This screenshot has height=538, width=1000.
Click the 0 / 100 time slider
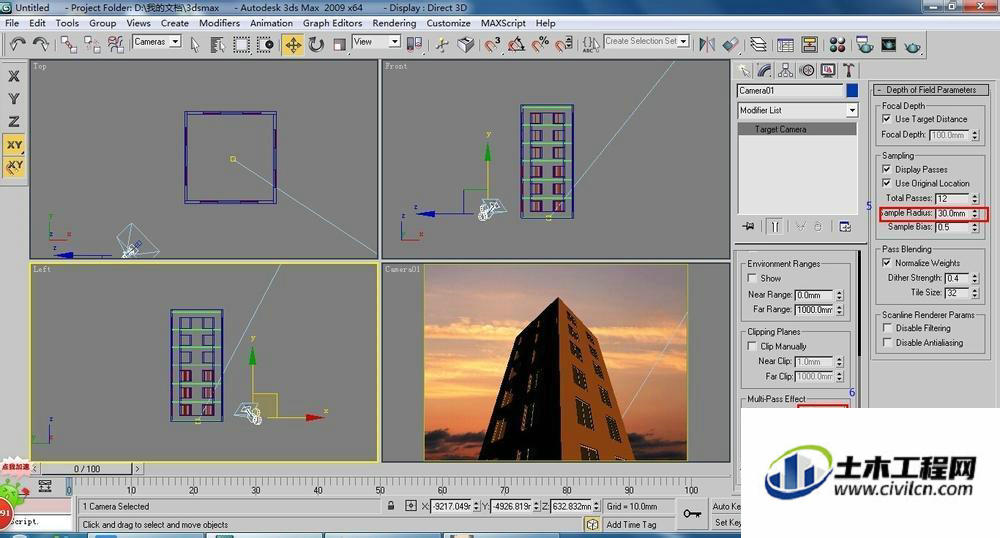coord(86,469)
